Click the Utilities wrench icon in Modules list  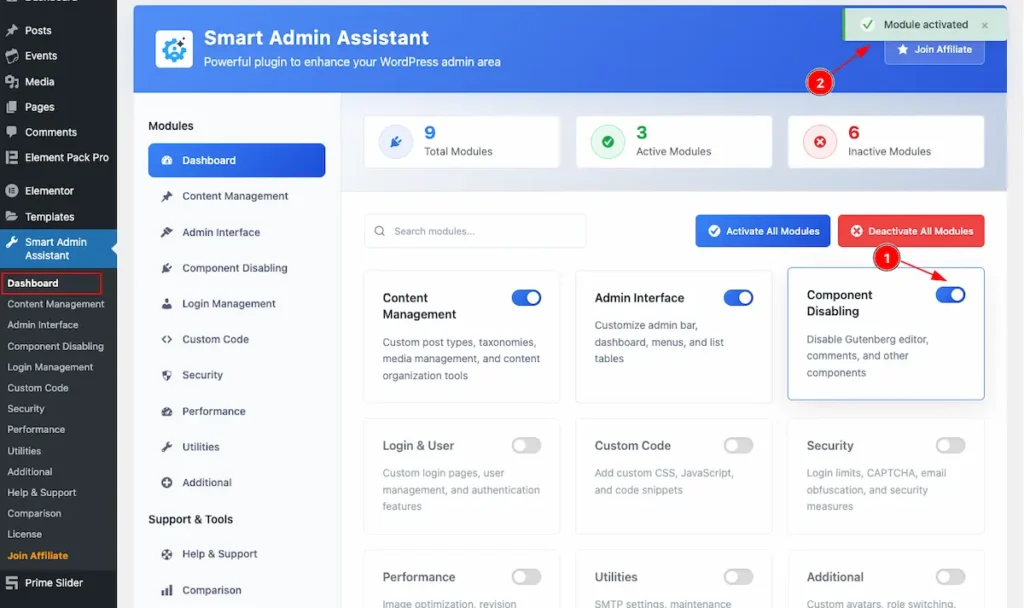pyautogui.click(x=167, y=447)
